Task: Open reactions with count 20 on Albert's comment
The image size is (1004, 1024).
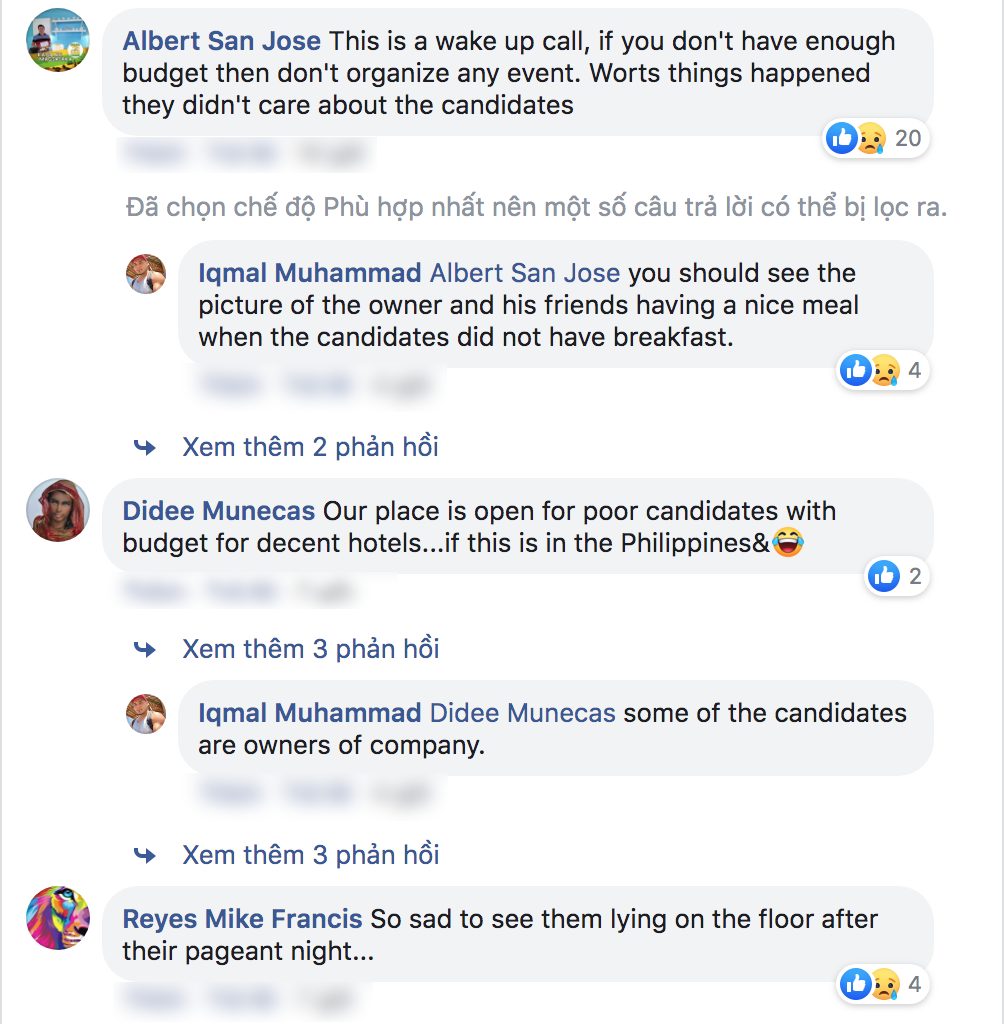Action: (x=875, y=138)
